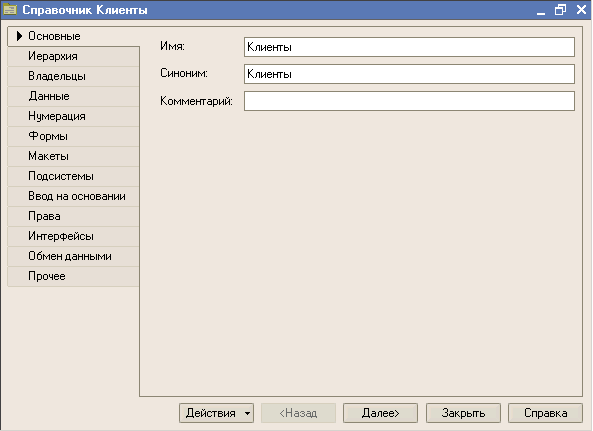
Task: Click the Синоним text field
Action: coord(409,74)
